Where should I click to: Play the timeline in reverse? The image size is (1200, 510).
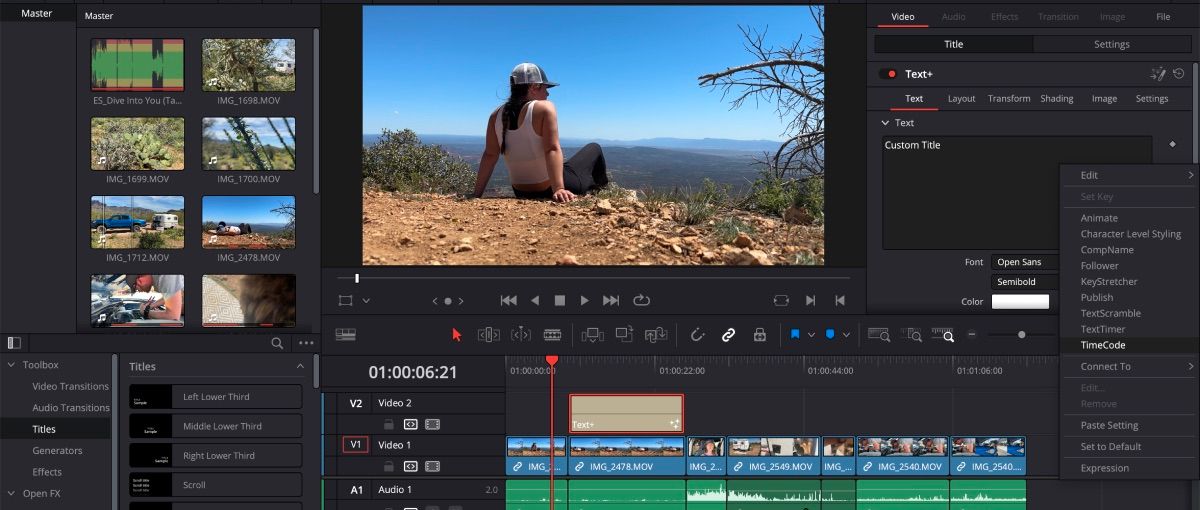point(535,300)
